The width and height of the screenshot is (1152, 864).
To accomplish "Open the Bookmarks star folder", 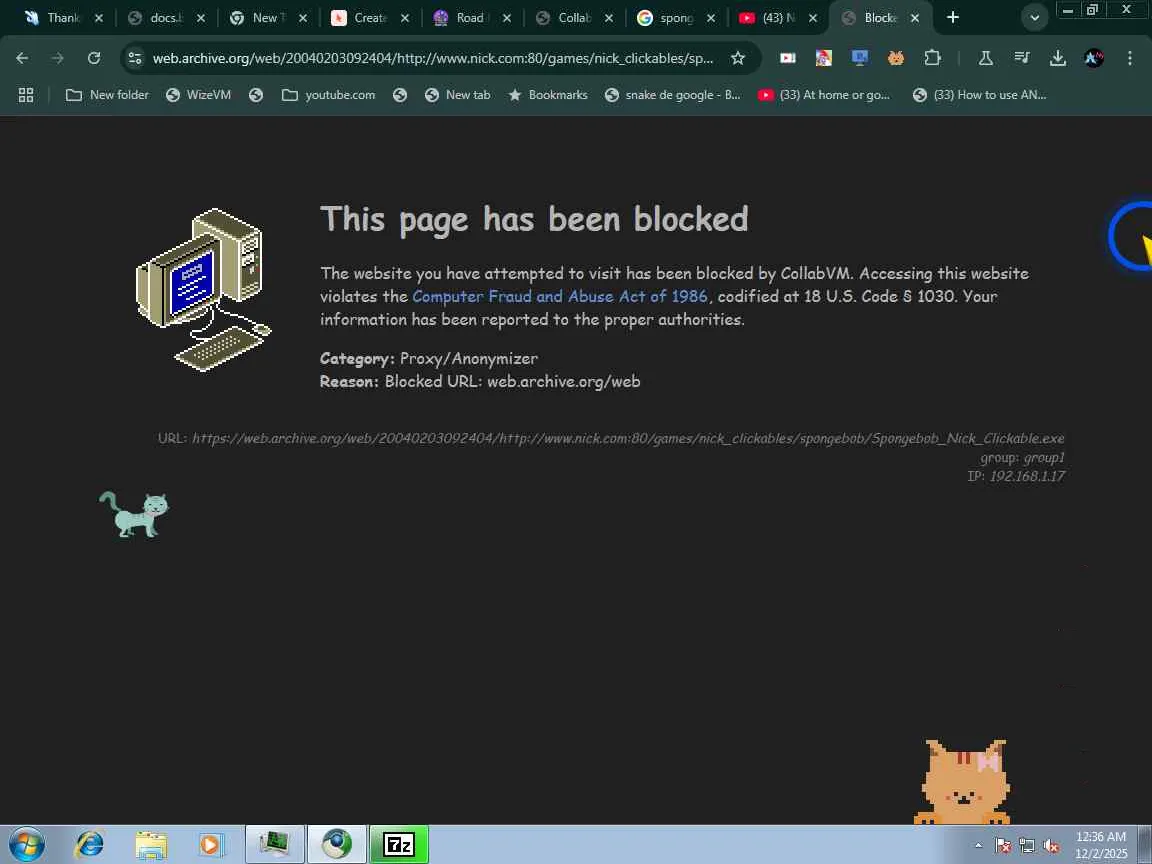I will pyautogui.click(x=548, y=95).
